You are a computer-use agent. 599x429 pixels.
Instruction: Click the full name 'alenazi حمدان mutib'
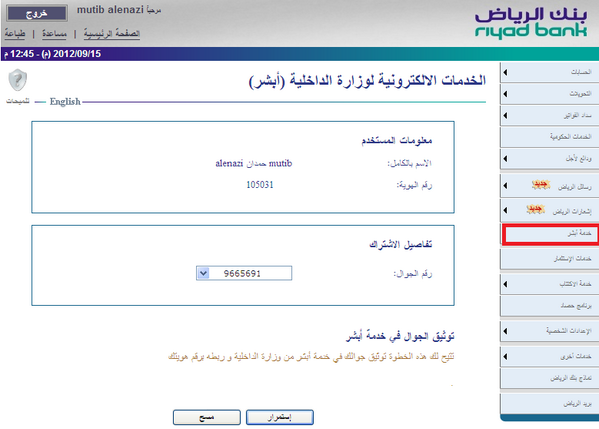click(x=254, y=164)
